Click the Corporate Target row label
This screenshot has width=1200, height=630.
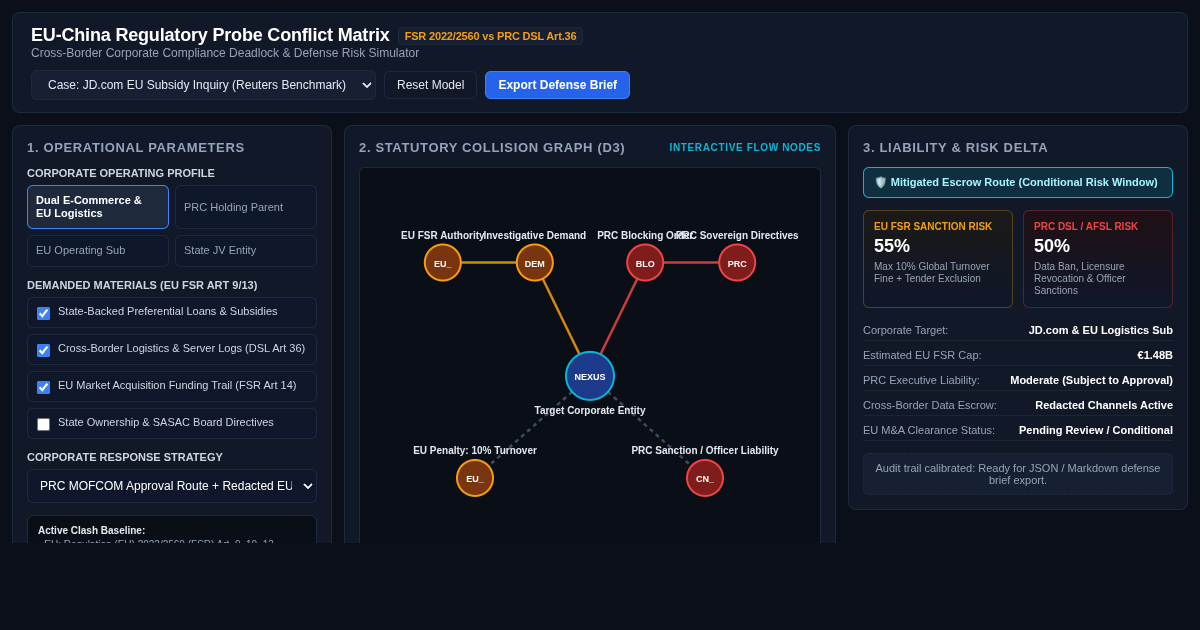(905, 330)
